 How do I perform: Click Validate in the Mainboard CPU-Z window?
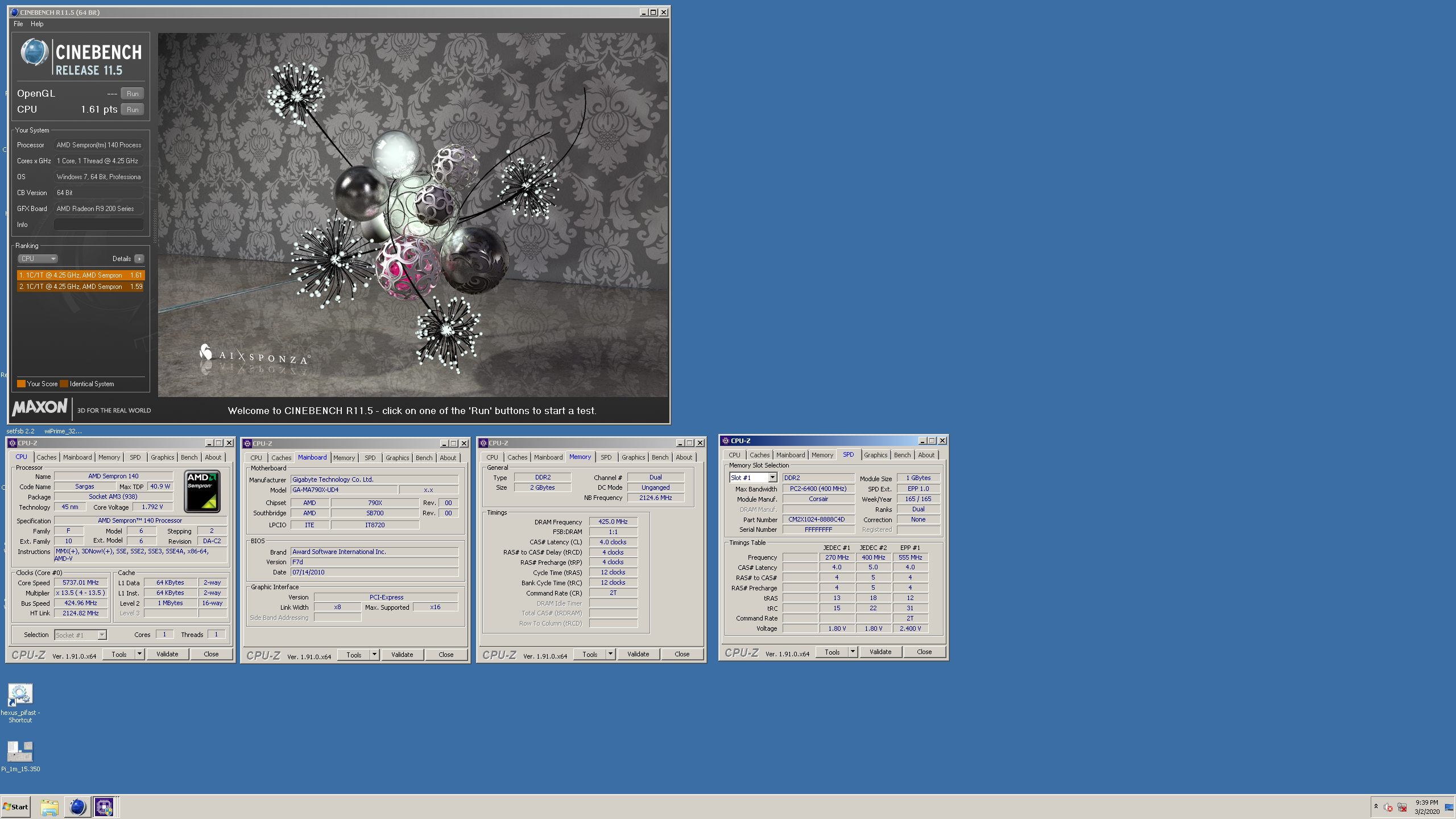[402, 655]
